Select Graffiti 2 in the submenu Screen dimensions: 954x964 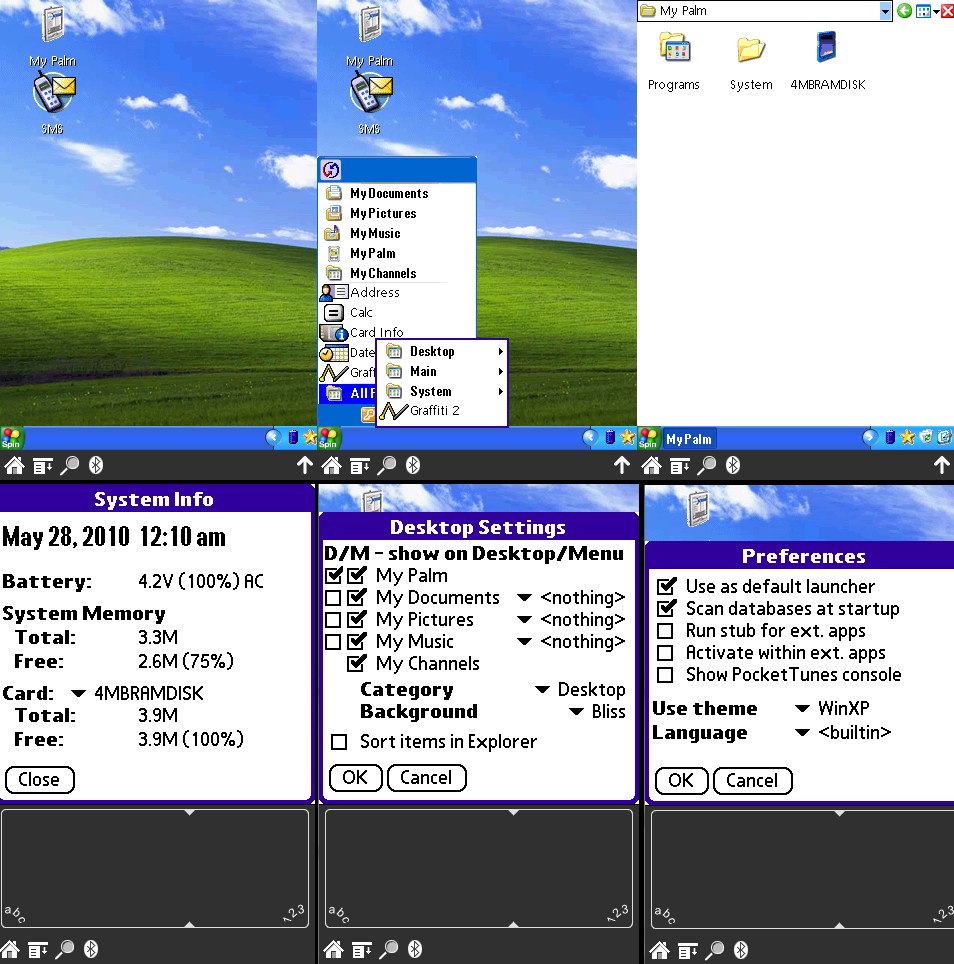(x=443, y=411)
